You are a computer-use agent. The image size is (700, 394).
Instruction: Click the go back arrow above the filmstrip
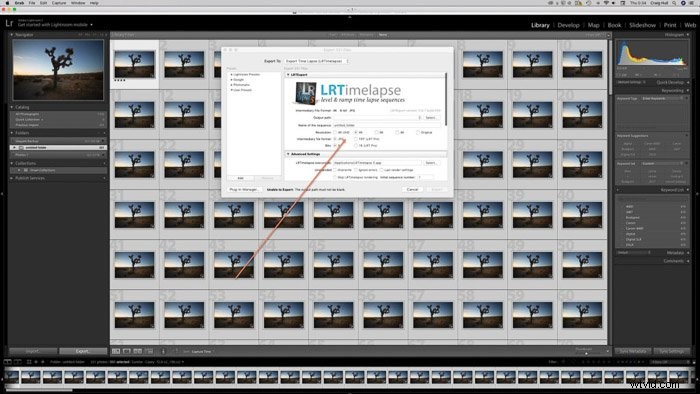click(x=36, y=362)
